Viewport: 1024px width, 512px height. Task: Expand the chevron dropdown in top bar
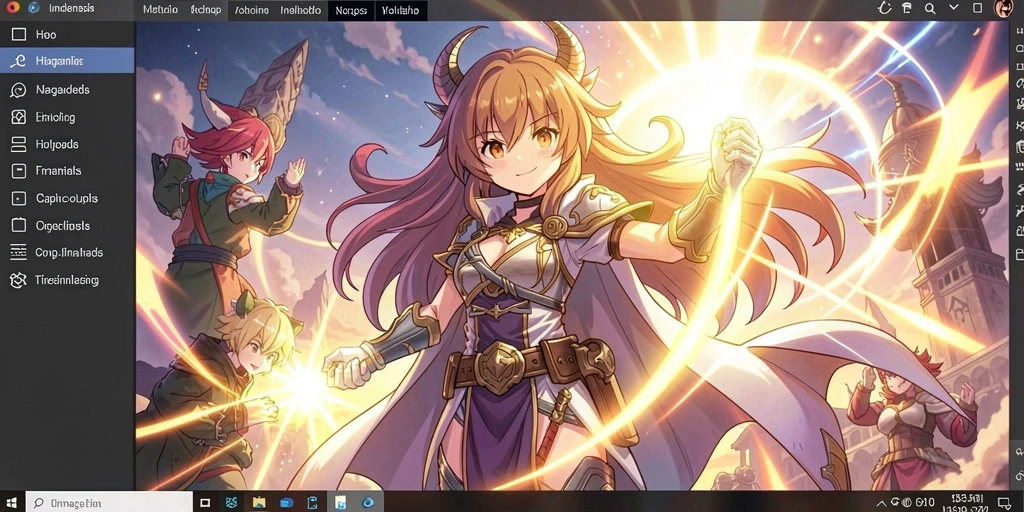953,8
